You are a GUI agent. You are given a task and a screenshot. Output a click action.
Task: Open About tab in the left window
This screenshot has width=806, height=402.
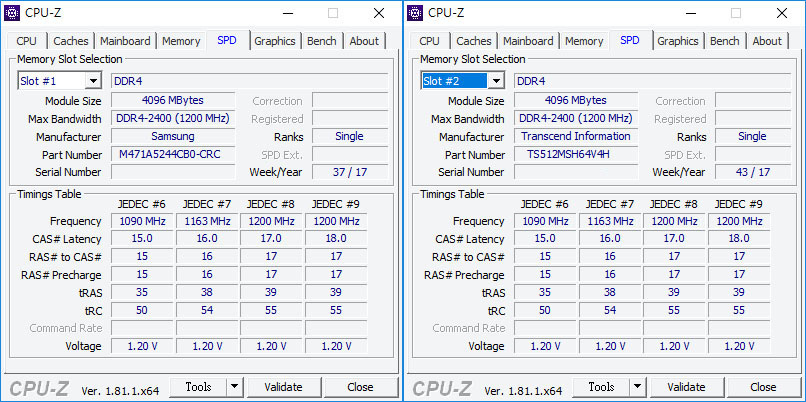coord(364,41)
